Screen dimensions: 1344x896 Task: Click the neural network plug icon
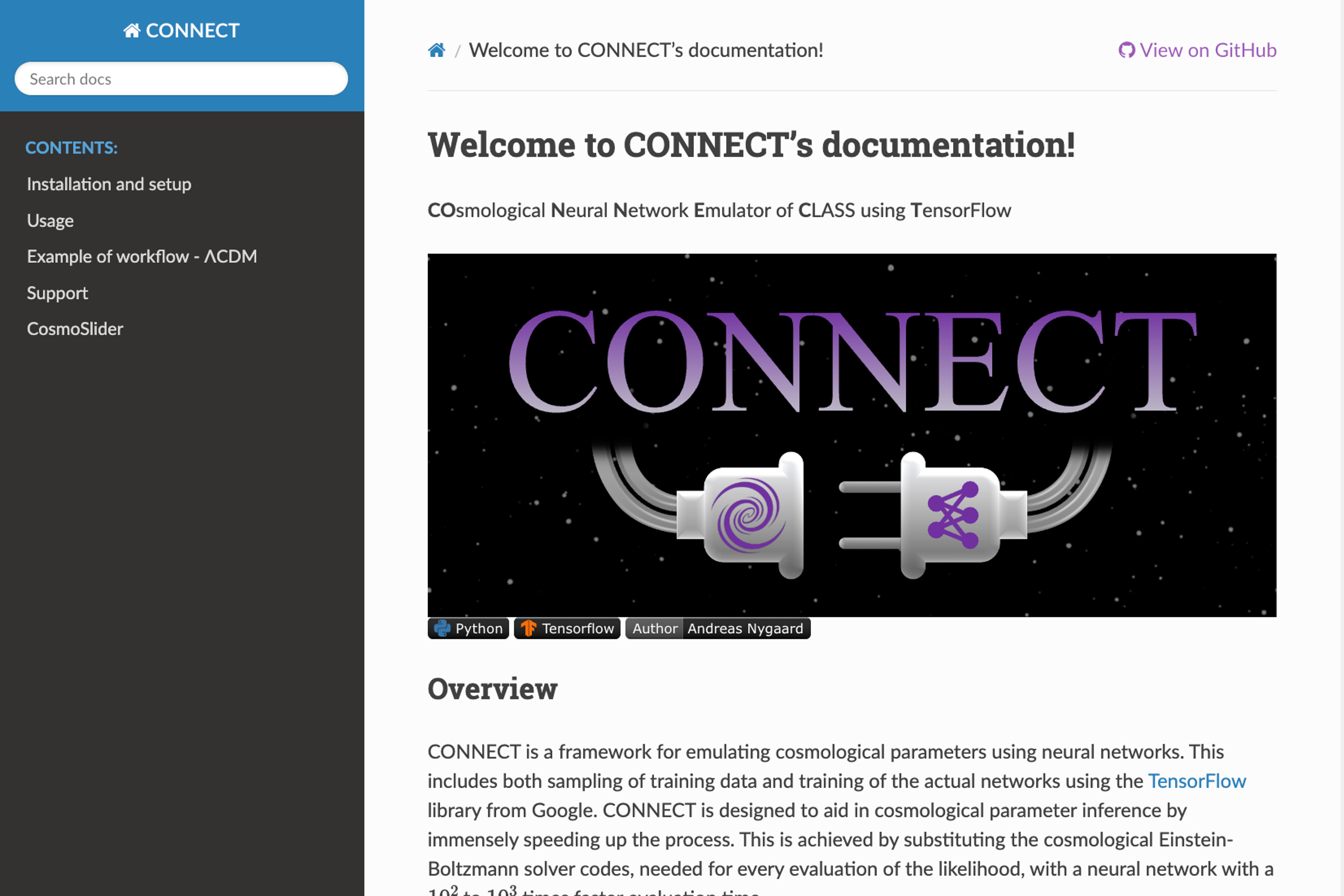(953, 515)
